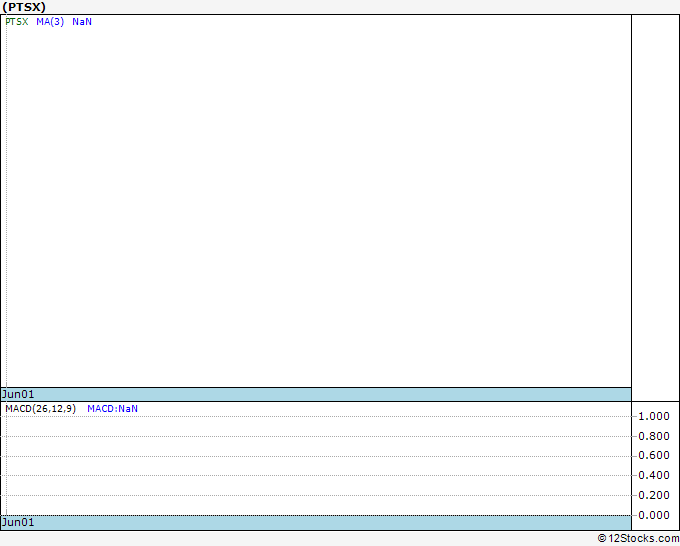Click the MACD(26,12,9) indicator label
680x546 pixels.
coord(40,409)
